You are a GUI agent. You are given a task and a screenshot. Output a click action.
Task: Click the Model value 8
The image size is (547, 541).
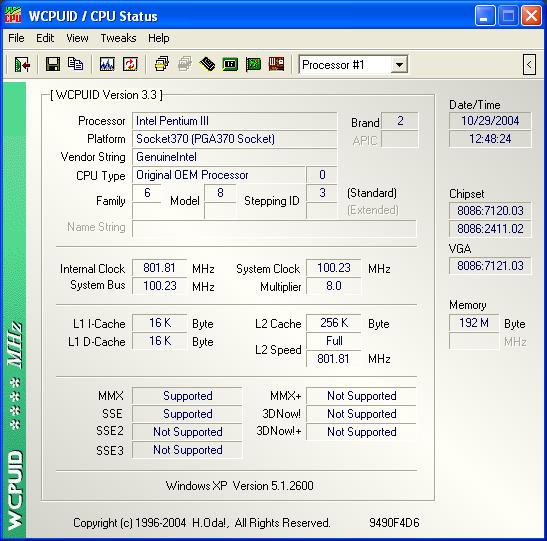[x=220, y=193]
